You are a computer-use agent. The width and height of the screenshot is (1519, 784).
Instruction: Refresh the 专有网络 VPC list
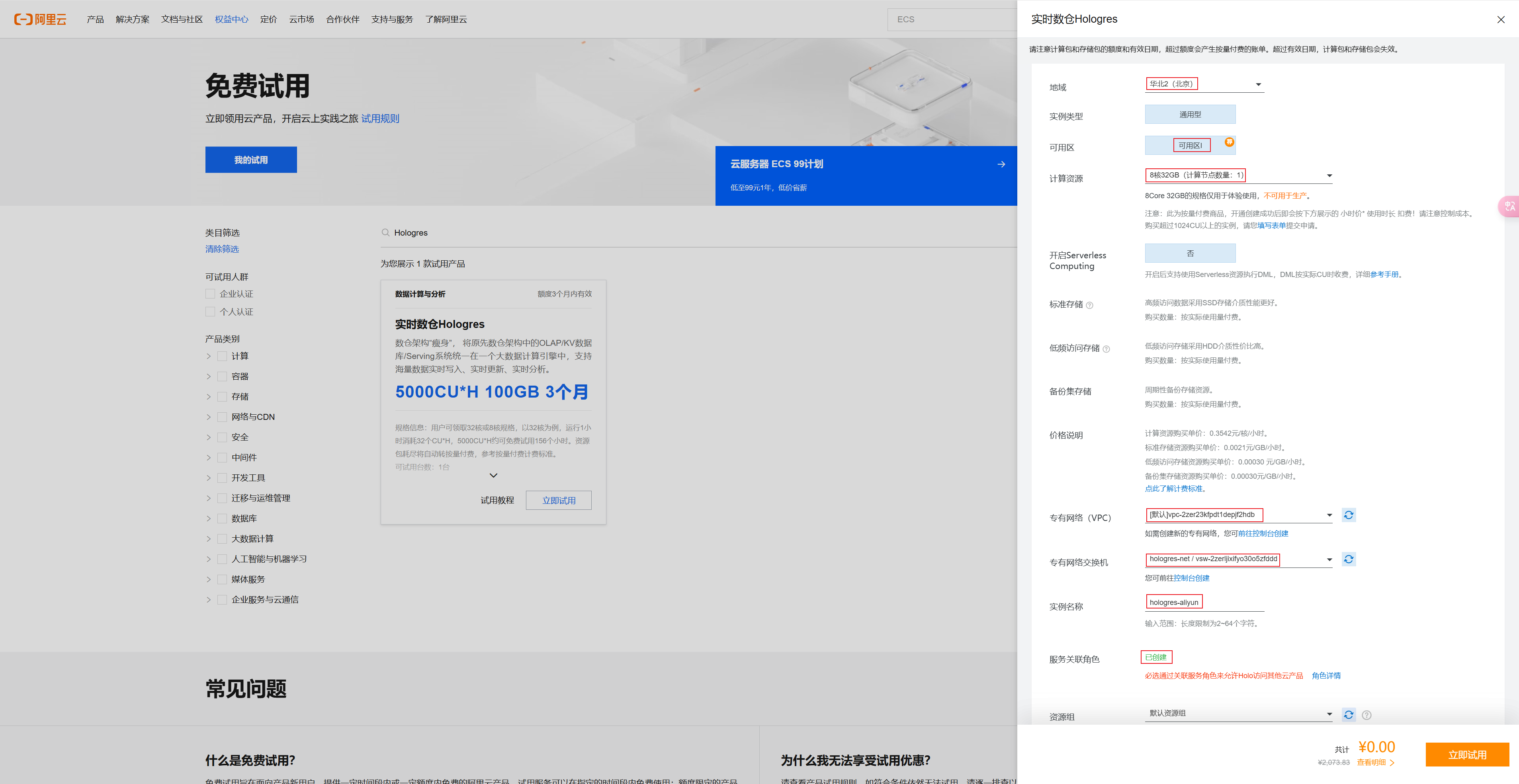(x=1349, y=515)
